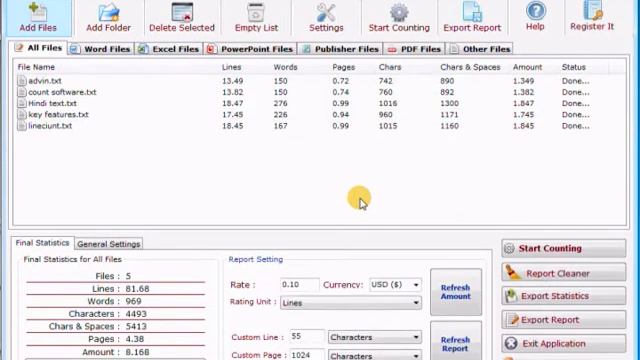Switch to the PowerPoint Files tab
The height and width of the screenshot is (360, 640).
click(x=250, y=49)
